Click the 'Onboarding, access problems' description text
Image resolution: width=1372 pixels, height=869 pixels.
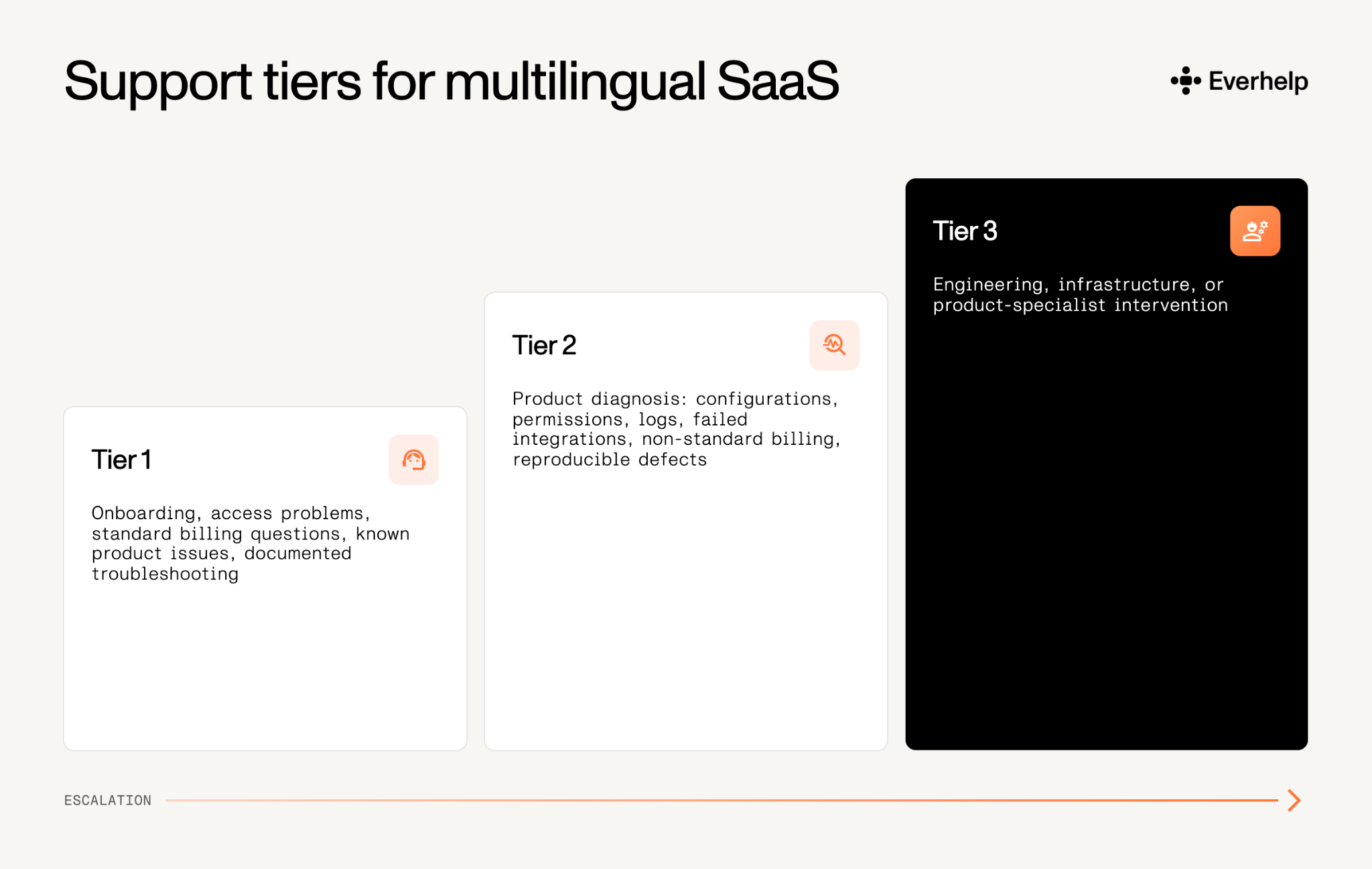pos(251,543)
